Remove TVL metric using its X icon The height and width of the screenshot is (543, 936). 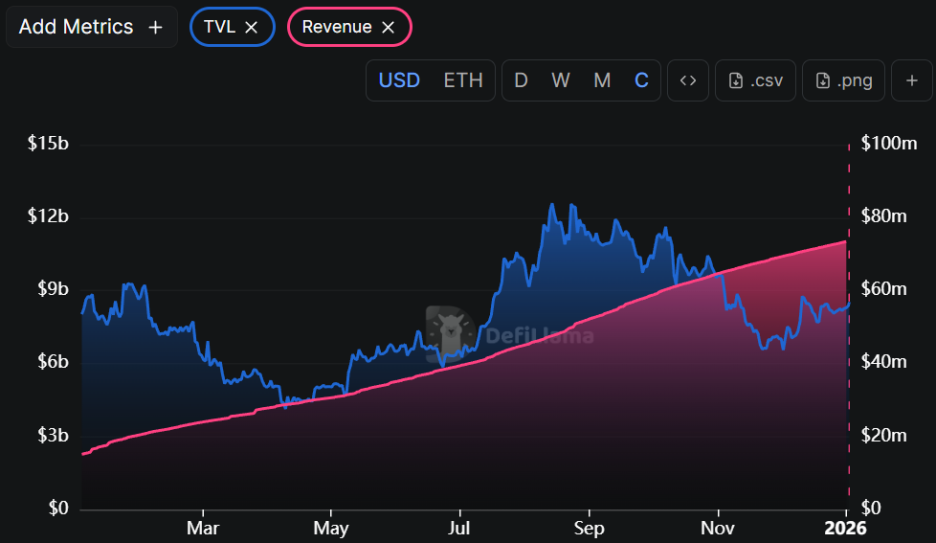coord(252,27)
